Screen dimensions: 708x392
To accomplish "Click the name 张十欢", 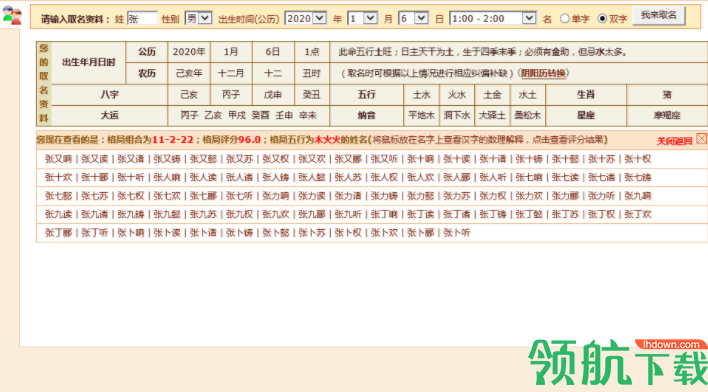I will coord(58,177).
